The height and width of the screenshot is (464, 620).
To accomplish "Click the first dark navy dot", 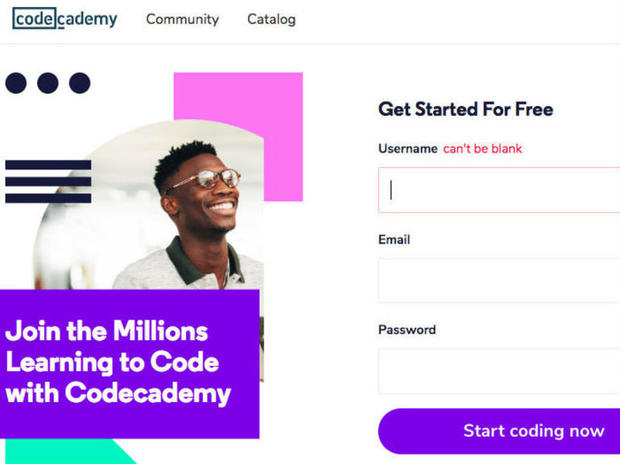I will (x=16, y=83).
